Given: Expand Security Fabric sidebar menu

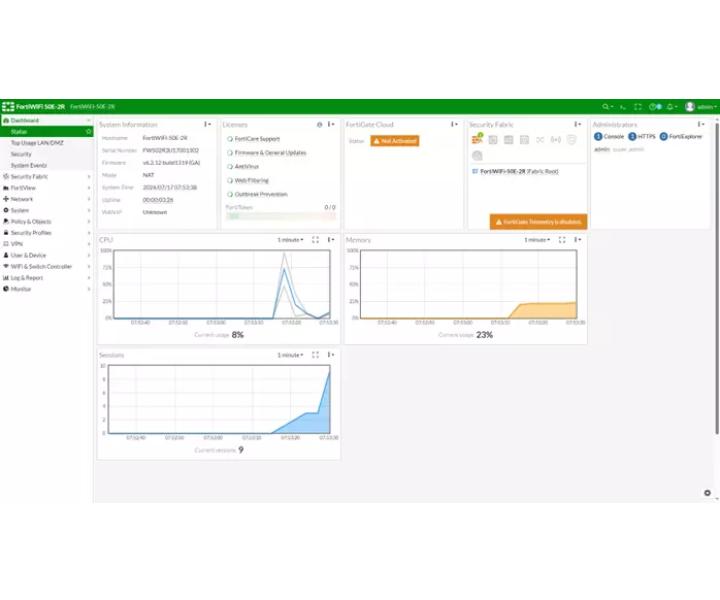Looking at the screenshot, I should pos(46,176).
